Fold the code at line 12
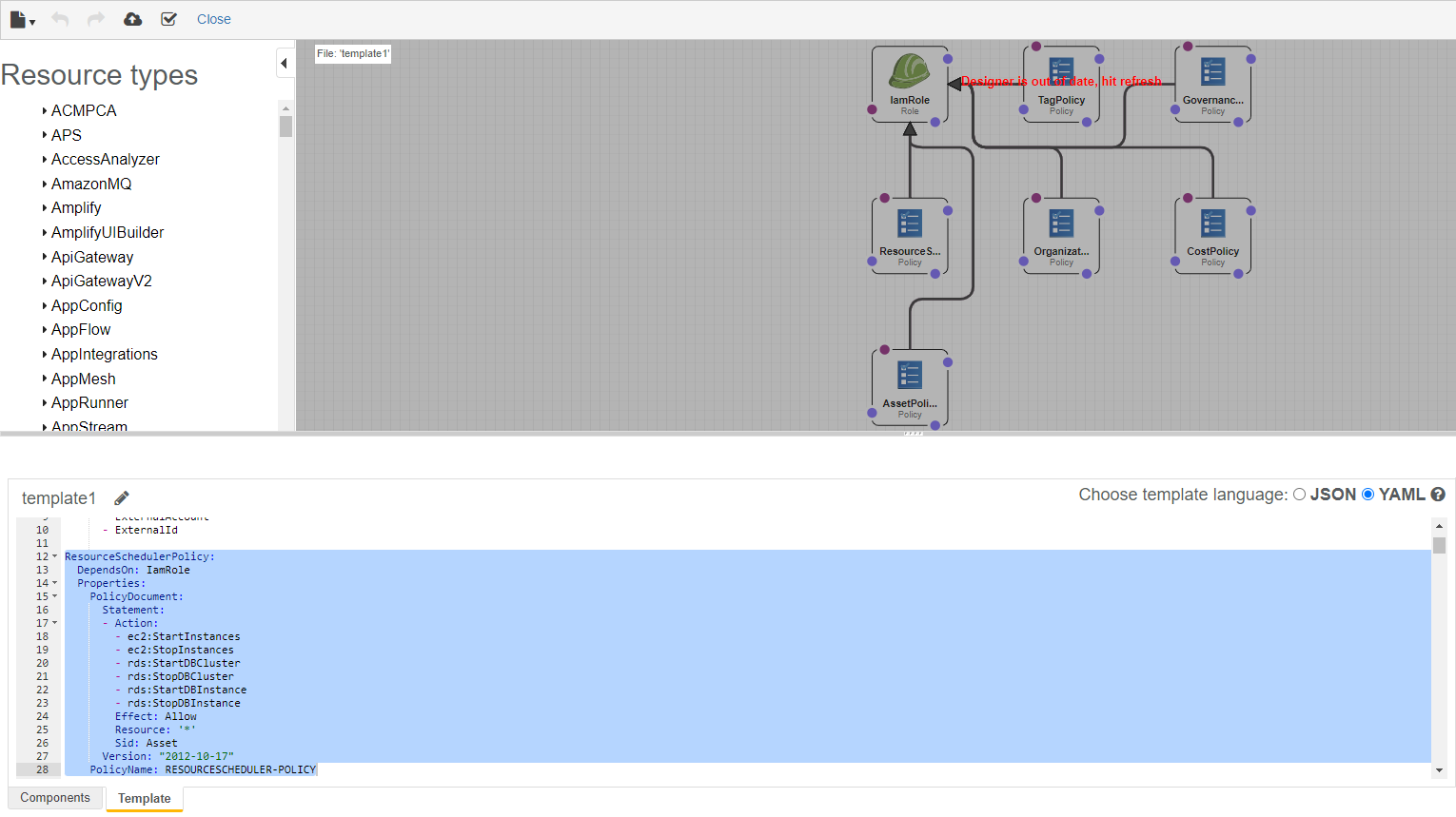1456x817 pixels. point(54,556)
